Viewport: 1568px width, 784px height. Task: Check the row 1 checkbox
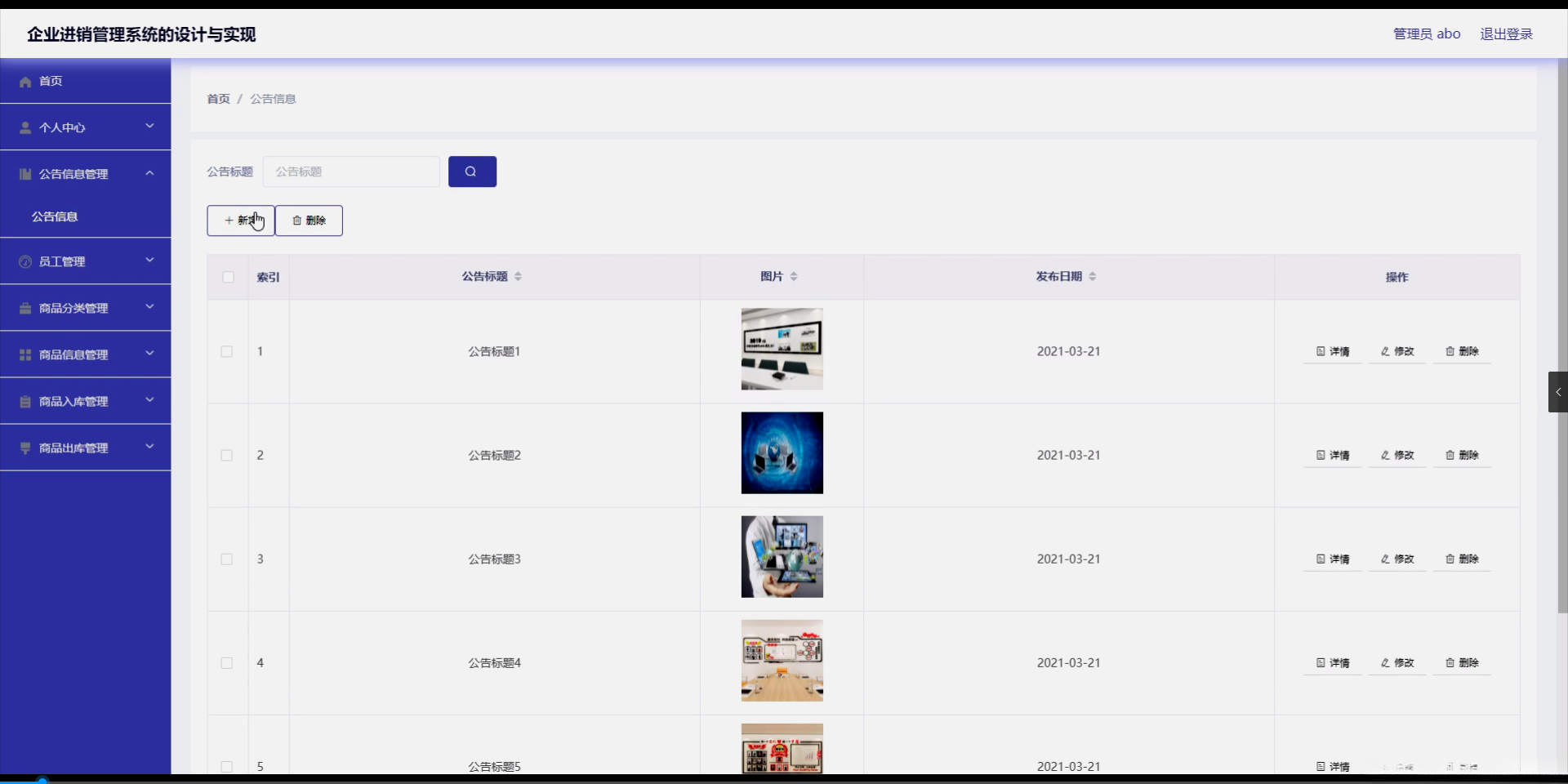pyautogui.click(x=227, y=352)
